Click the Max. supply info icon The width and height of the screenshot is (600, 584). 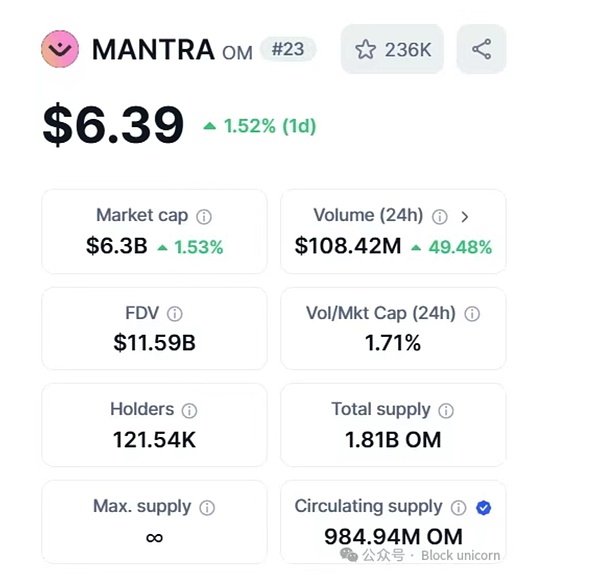click(x=207, y=508)
